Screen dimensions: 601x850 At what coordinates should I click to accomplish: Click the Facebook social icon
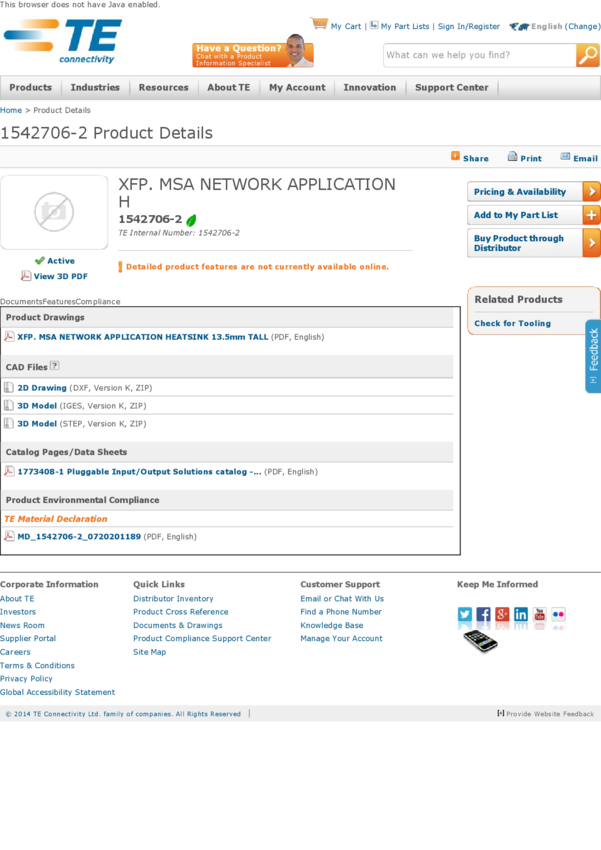483,615
